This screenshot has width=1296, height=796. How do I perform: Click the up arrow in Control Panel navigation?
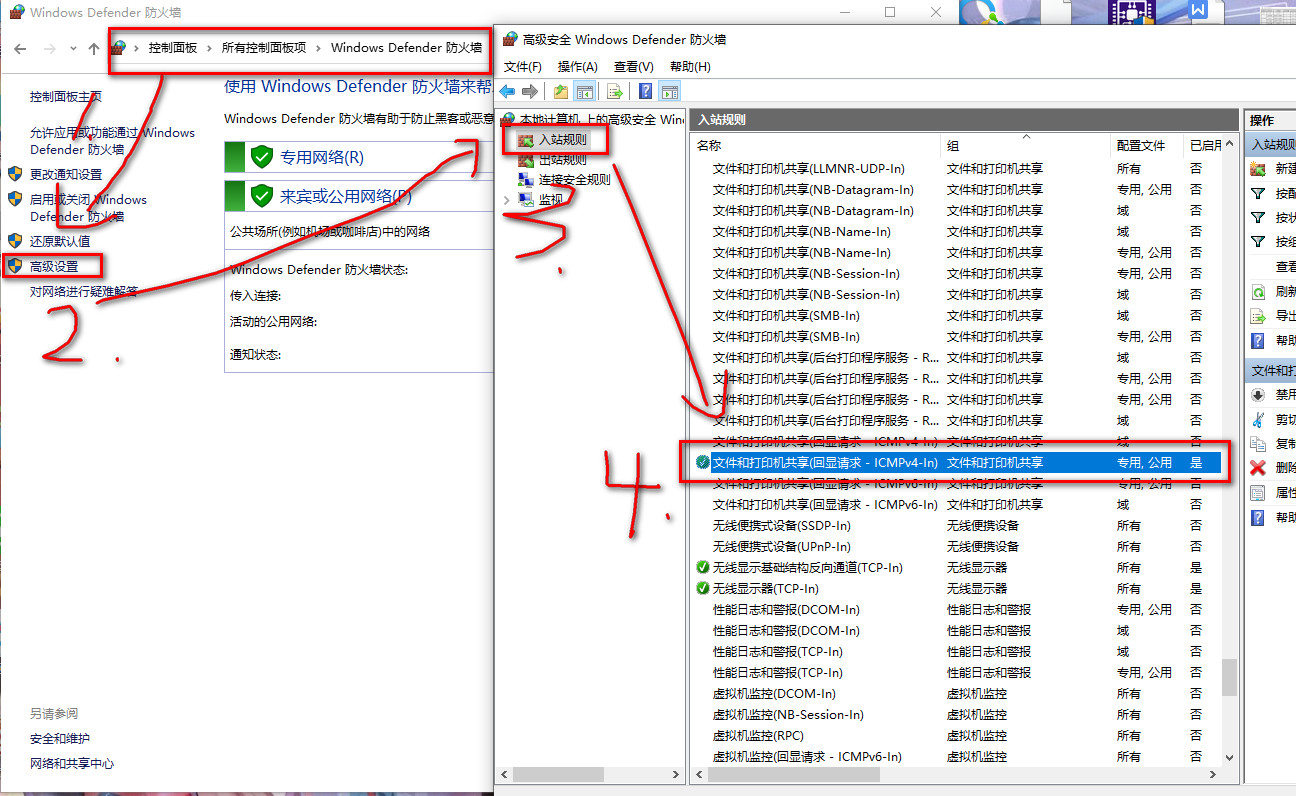(x=94, y=48)
